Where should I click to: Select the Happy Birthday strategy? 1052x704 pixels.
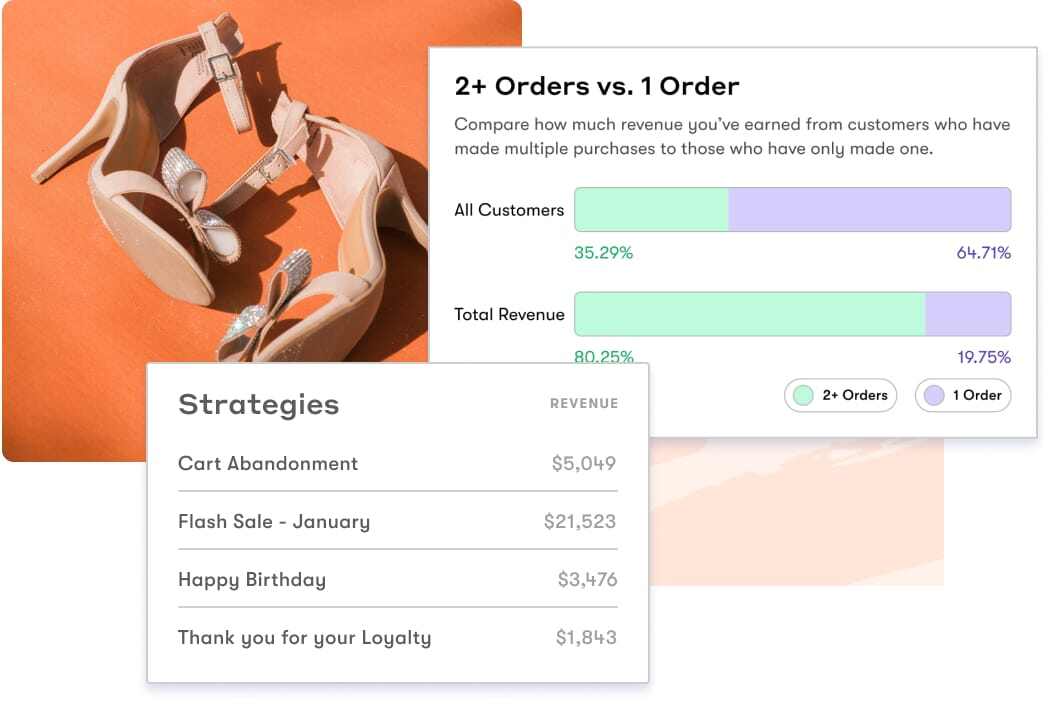(x=251, y=579)
